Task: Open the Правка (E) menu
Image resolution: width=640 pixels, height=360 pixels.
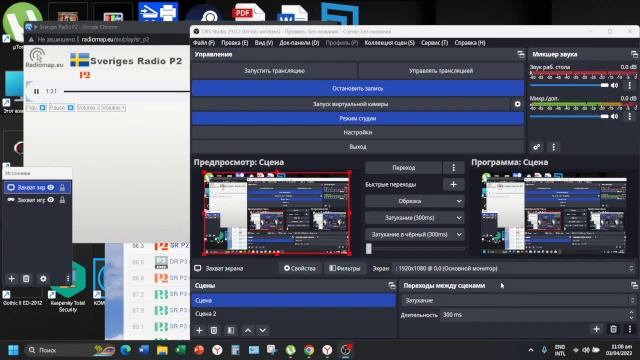Action: (235, 43)
